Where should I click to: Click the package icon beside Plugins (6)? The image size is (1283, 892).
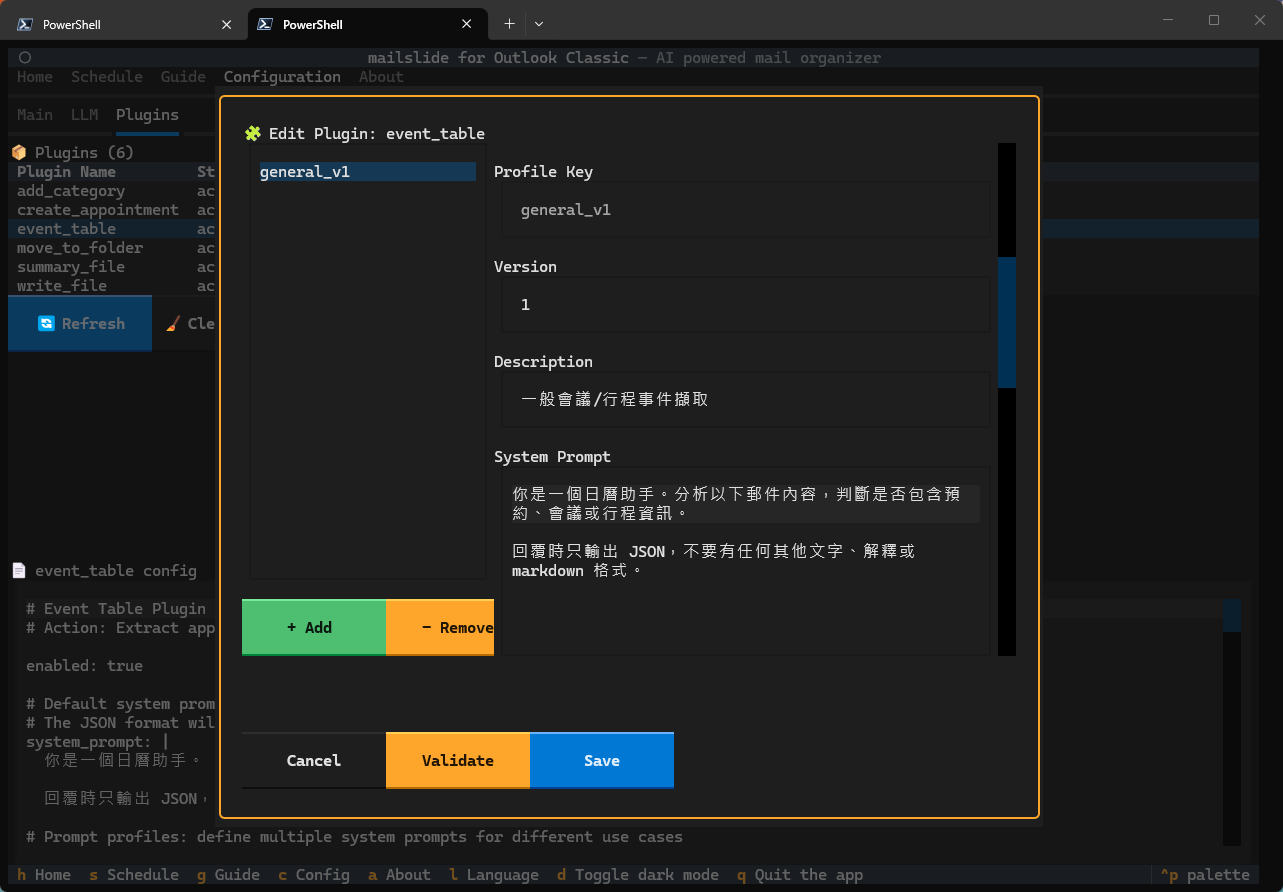(19, 151)
